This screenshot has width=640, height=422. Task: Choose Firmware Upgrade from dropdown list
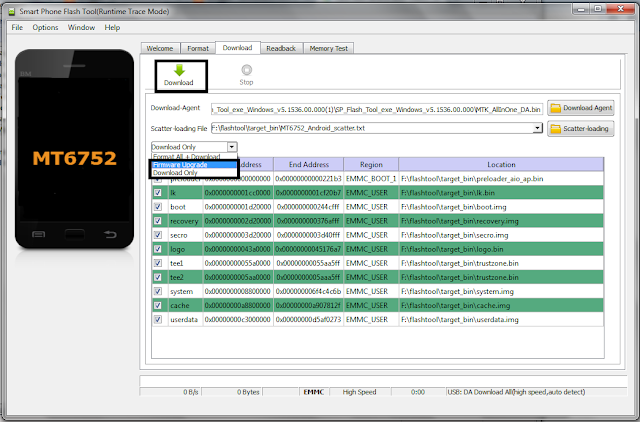click(194, 164)
